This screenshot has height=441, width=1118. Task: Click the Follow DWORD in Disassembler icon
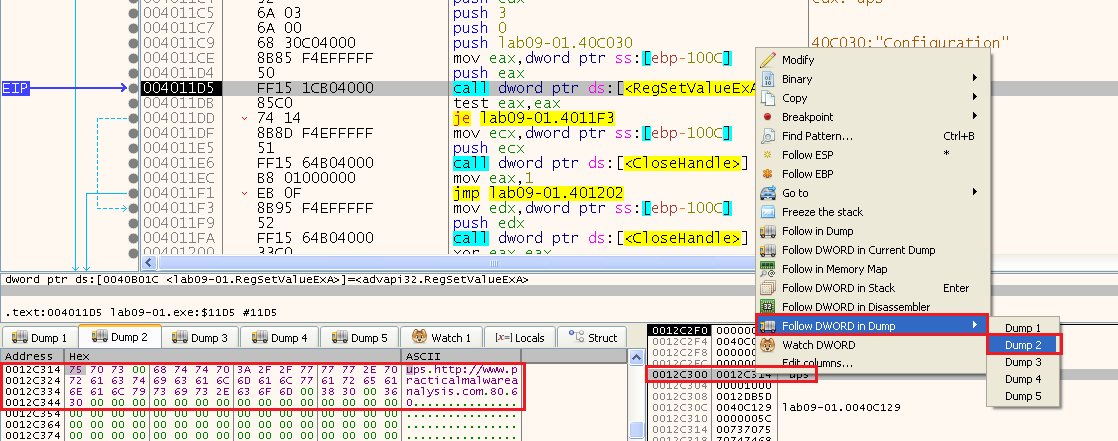pos(768,307)
